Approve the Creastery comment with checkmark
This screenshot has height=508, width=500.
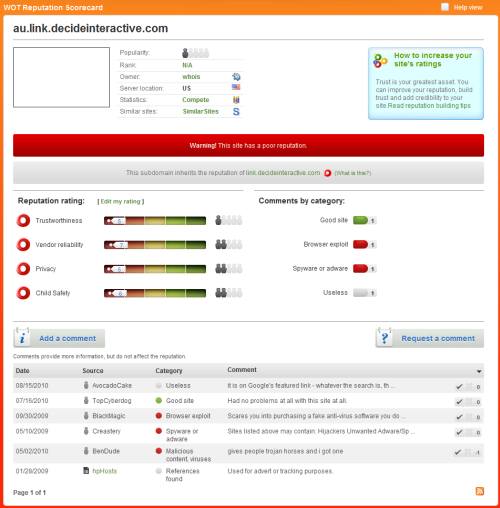pos(459,432)
